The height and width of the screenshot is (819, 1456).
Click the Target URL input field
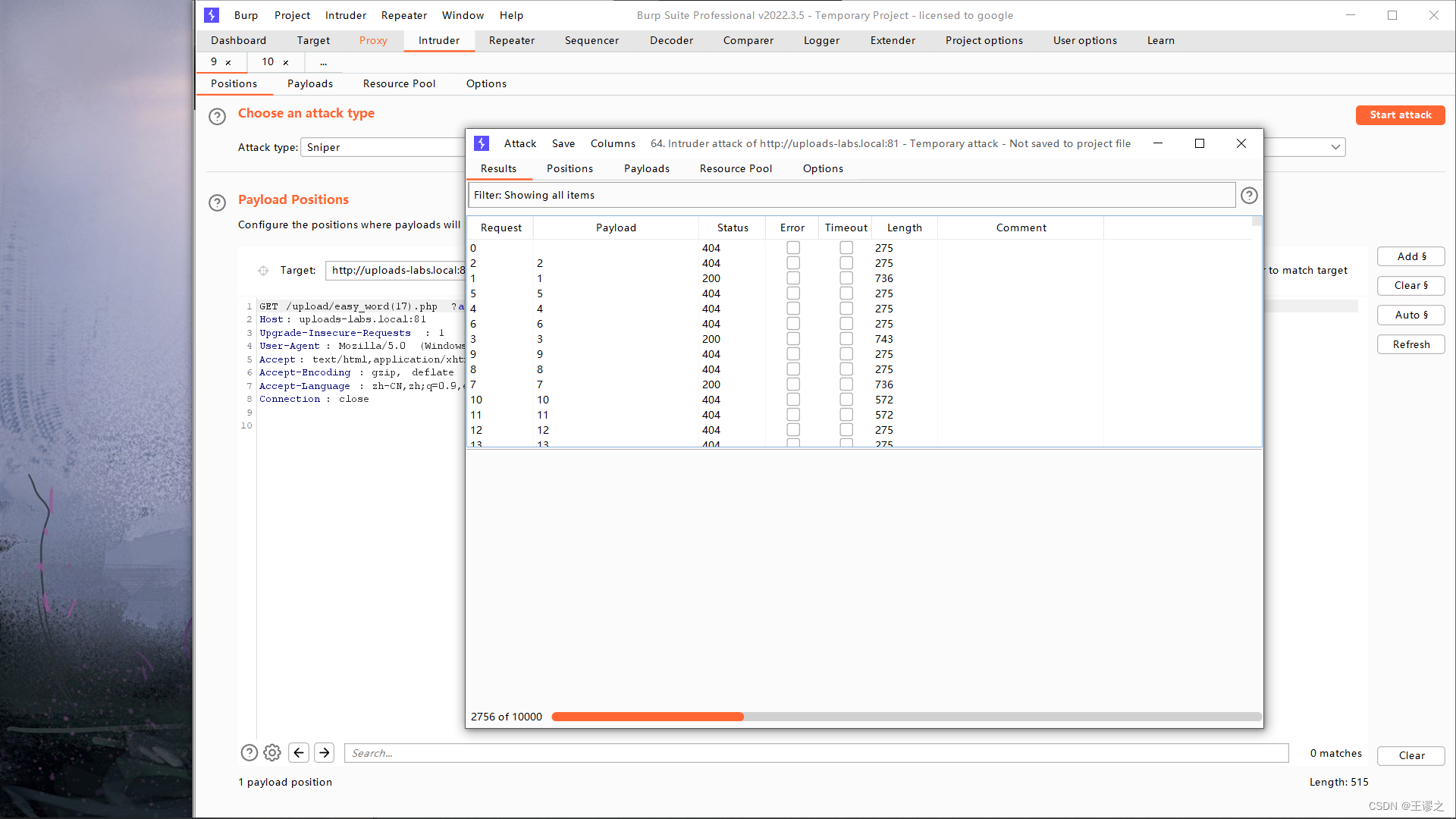tap(396, 270)
